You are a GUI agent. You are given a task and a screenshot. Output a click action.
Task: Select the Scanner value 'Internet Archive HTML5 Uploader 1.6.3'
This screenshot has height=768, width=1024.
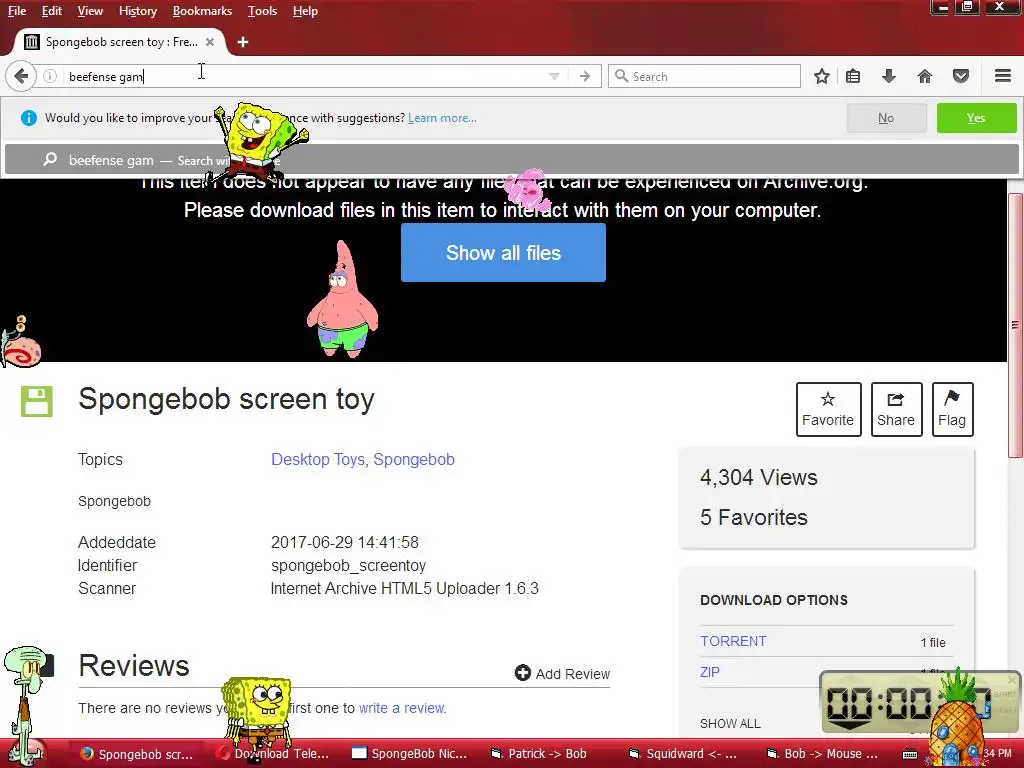[x=405, y=588]
